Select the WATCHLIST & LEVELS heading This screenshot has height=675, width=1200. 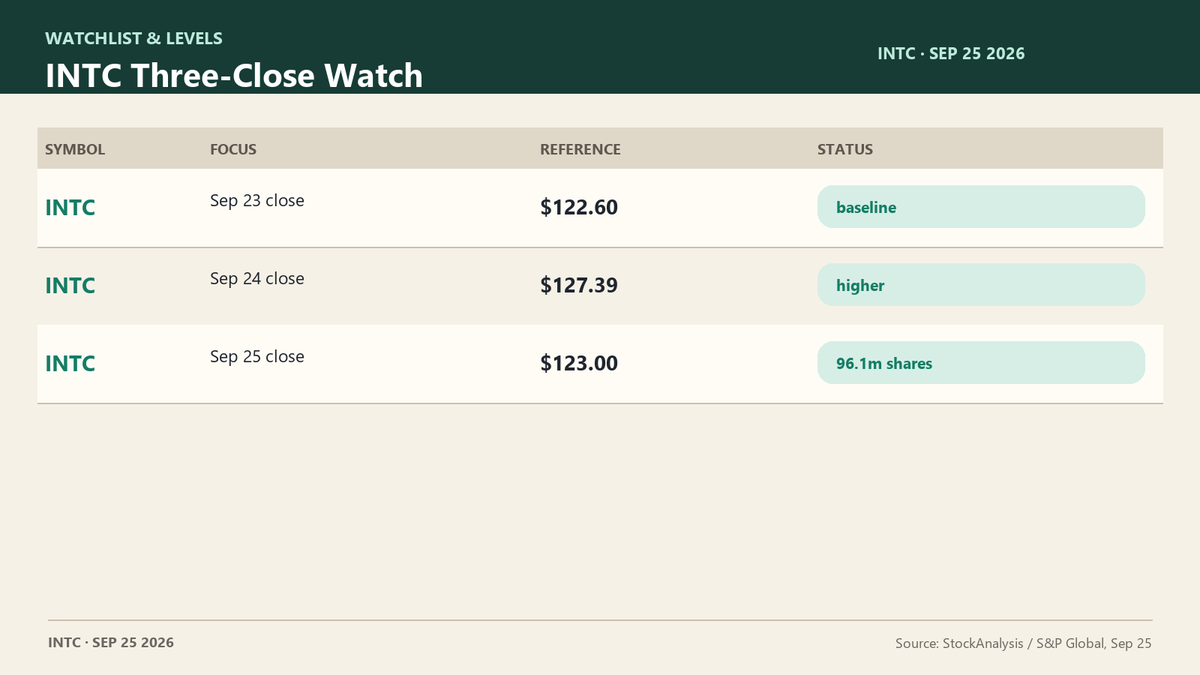(x=134, y=38)
